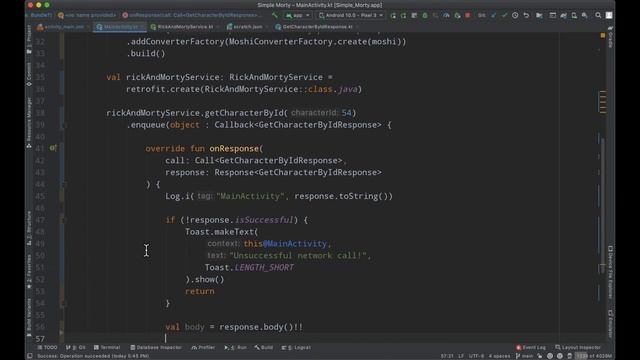The width and height of the screenshot is (640, 360).
Task: Click the Attach Debugger to process icon
Action: click(457, 16)
